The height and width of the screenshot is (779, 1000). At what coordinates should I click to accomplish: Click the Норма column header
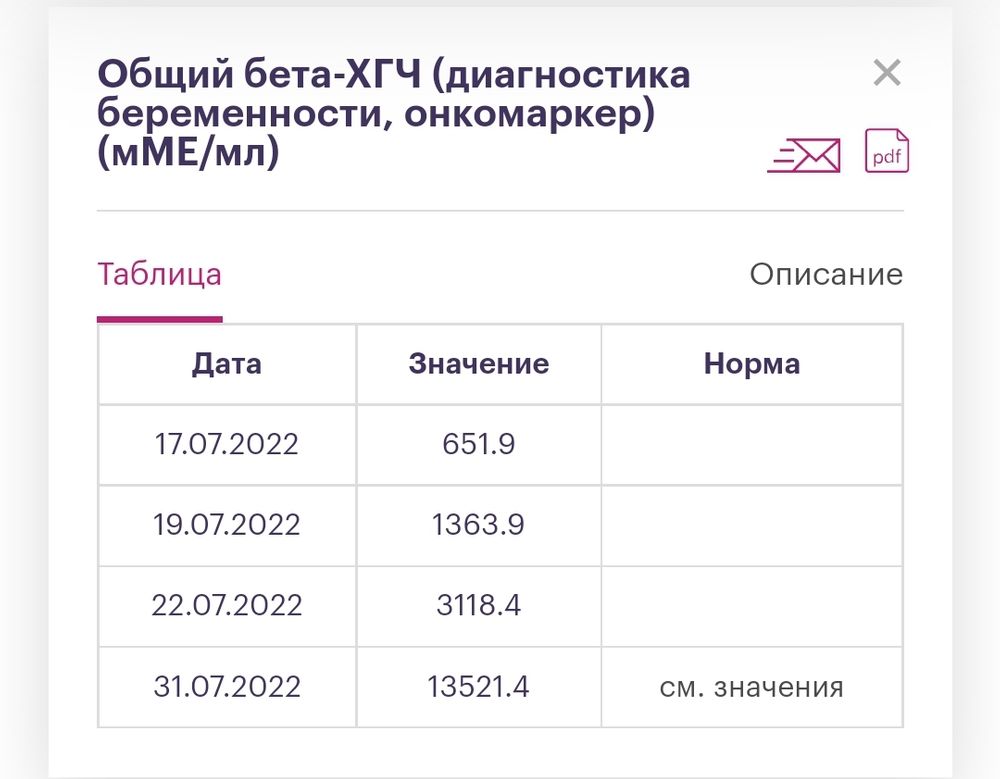click(x=752, y=363)
